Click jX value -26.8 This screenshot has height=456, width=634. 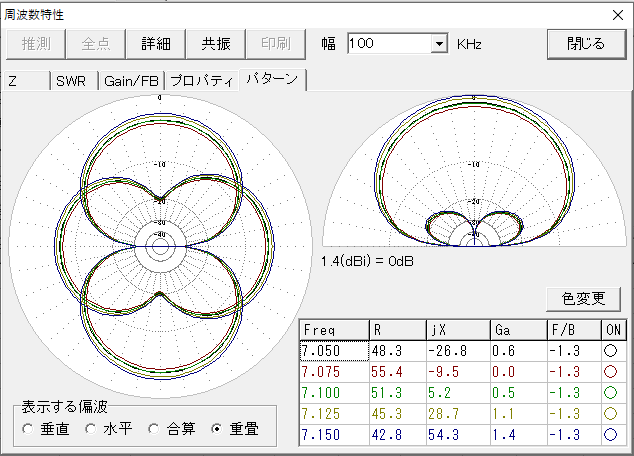coord(458,350)
